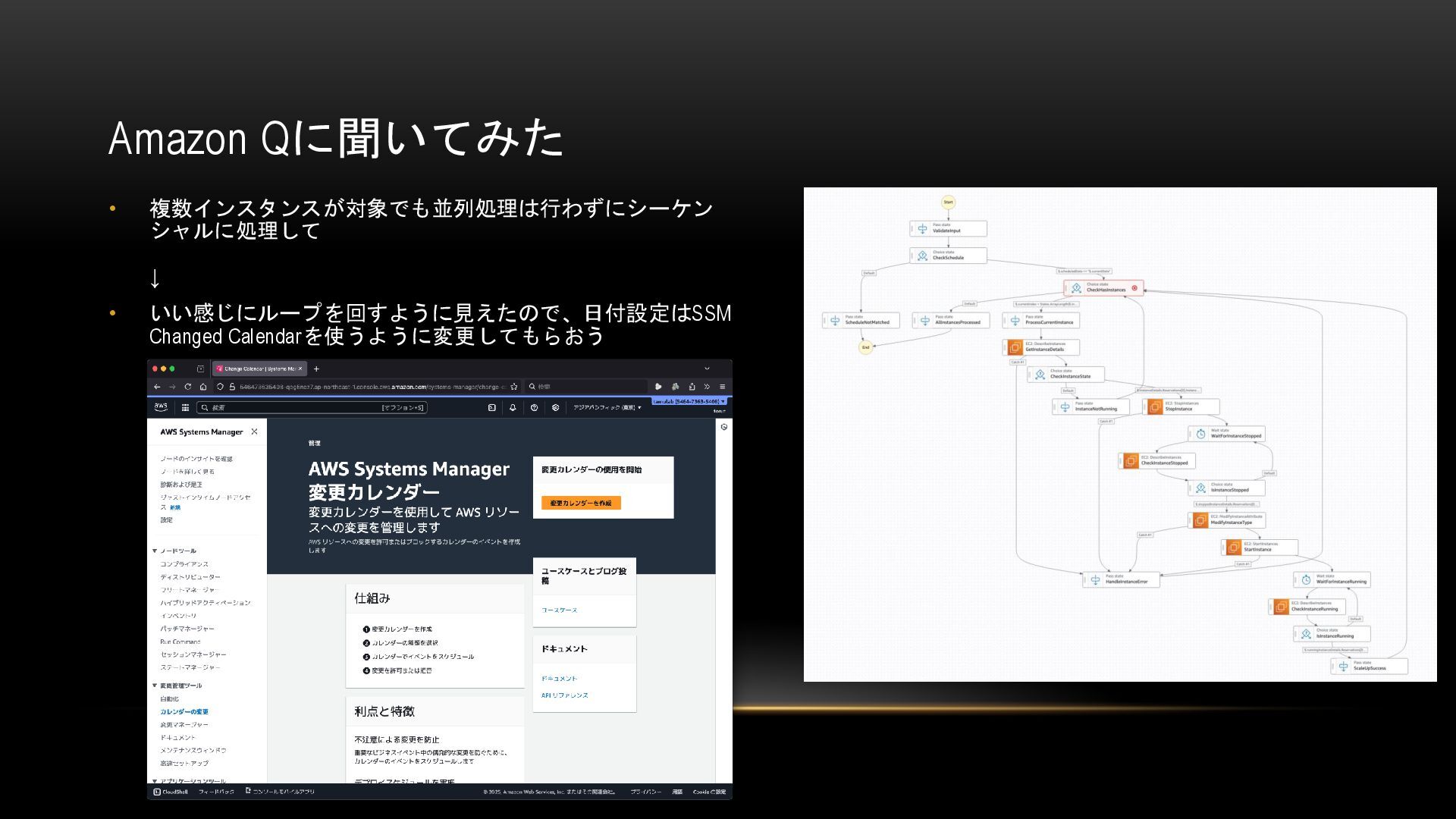Open a new browser tab
Screen dimensions: 1456x819
click(316, 369)
